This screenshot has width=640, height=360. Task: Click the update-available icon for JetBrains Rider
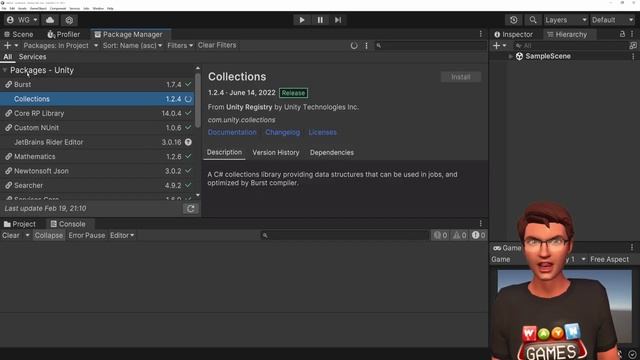(x=188, y=142)
